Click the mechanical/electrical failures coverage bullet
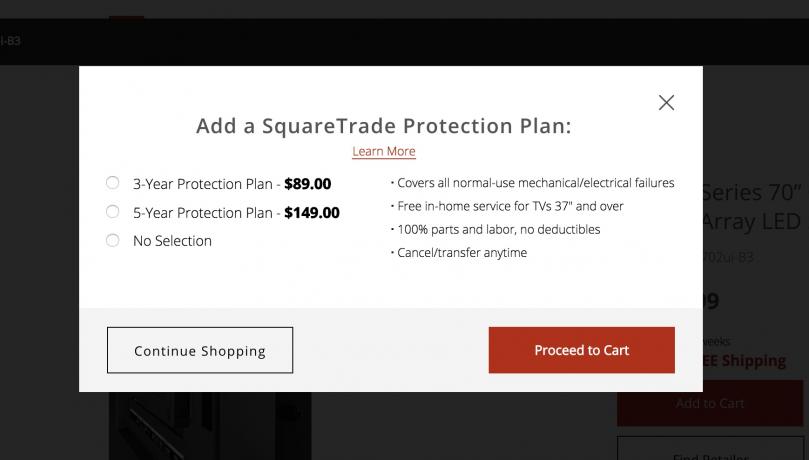The width and height of the screenshot is (809, 460). (535, 183)
